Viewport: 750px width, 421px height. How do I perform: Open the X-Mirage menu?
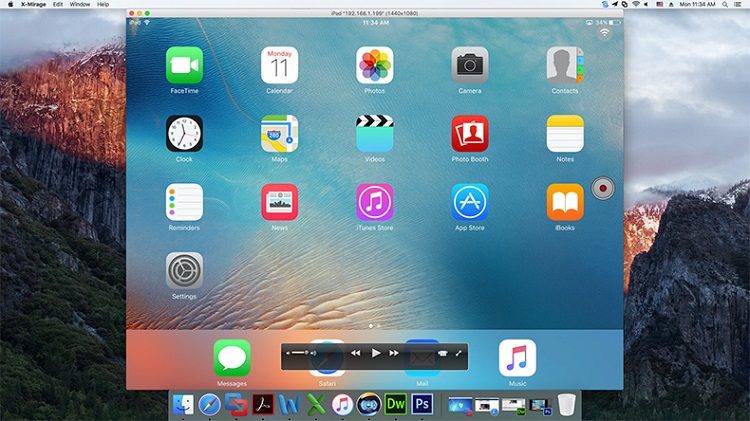point(33,4)
